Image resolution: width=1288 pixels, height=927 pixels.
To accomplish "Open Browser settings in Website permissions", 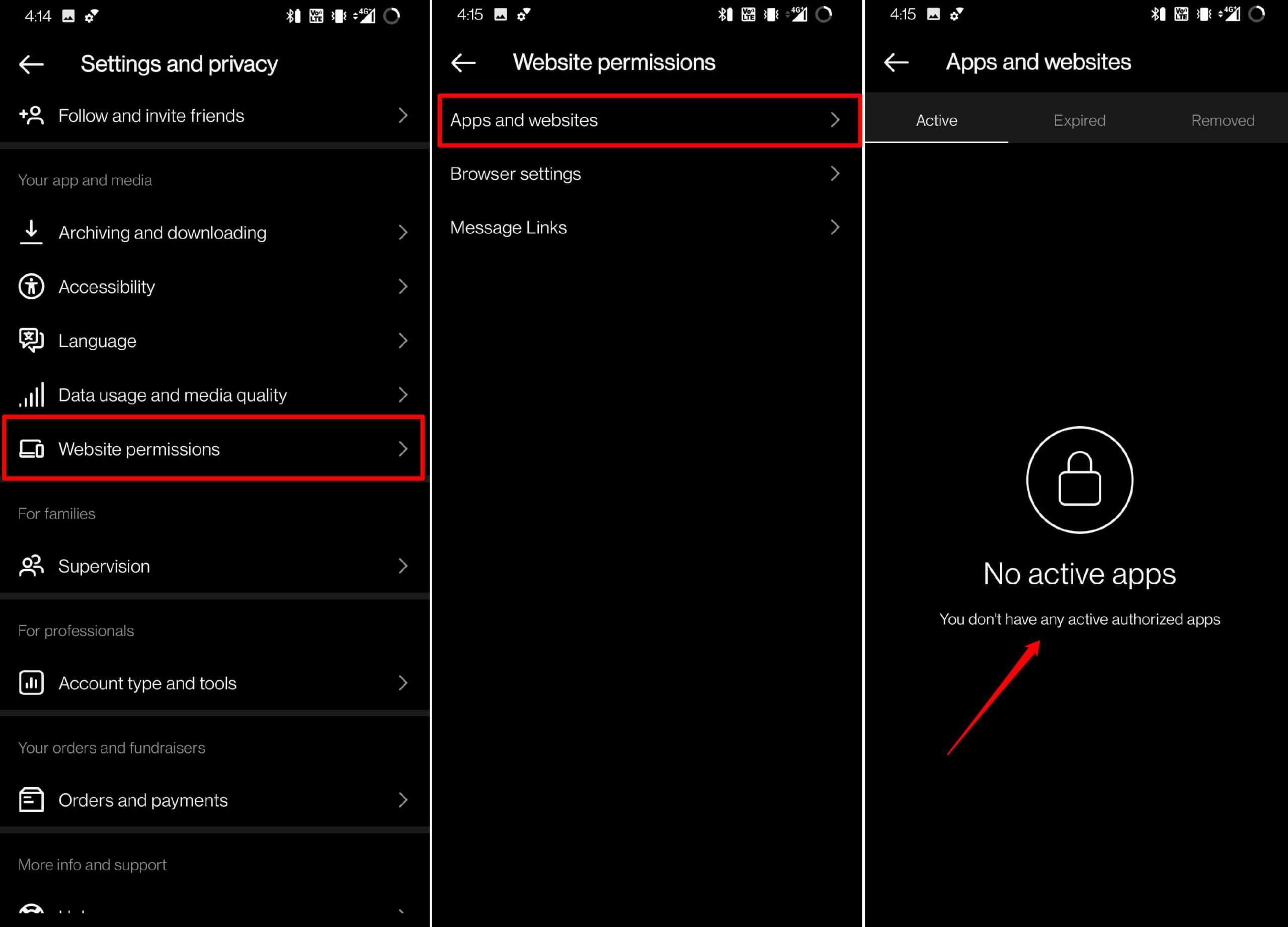I will pos(645,173).
